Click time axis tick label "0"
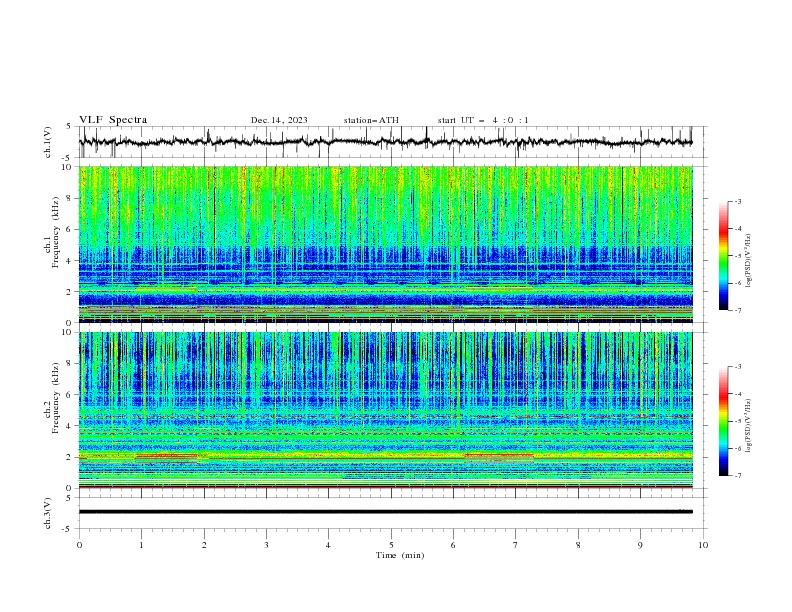This screenshot has height=612, width=792. [x=79, y=545]
